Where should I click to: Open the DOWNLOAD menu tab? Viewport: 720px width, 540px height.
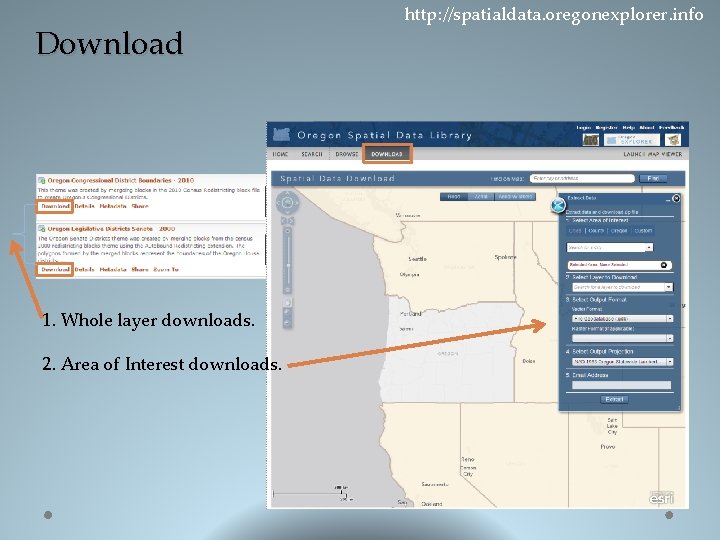[x=387, y=154]
